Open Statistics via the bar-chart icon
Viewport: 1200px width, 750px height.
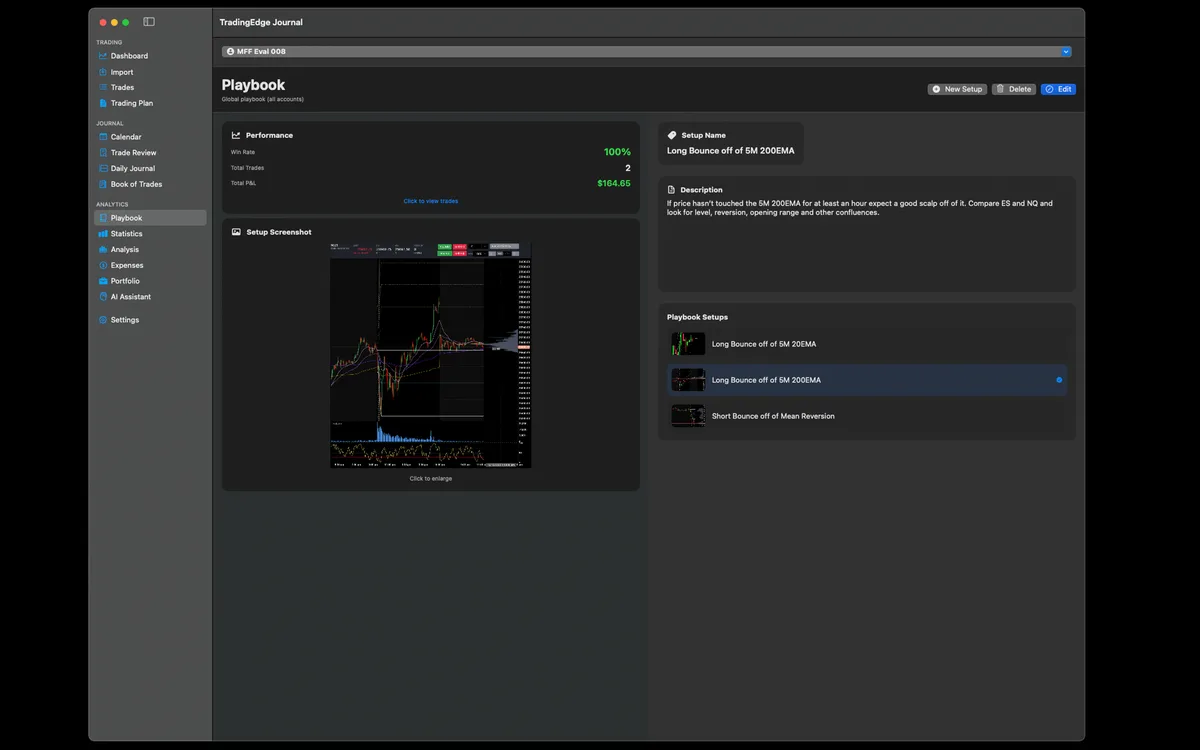coord(105,233)
